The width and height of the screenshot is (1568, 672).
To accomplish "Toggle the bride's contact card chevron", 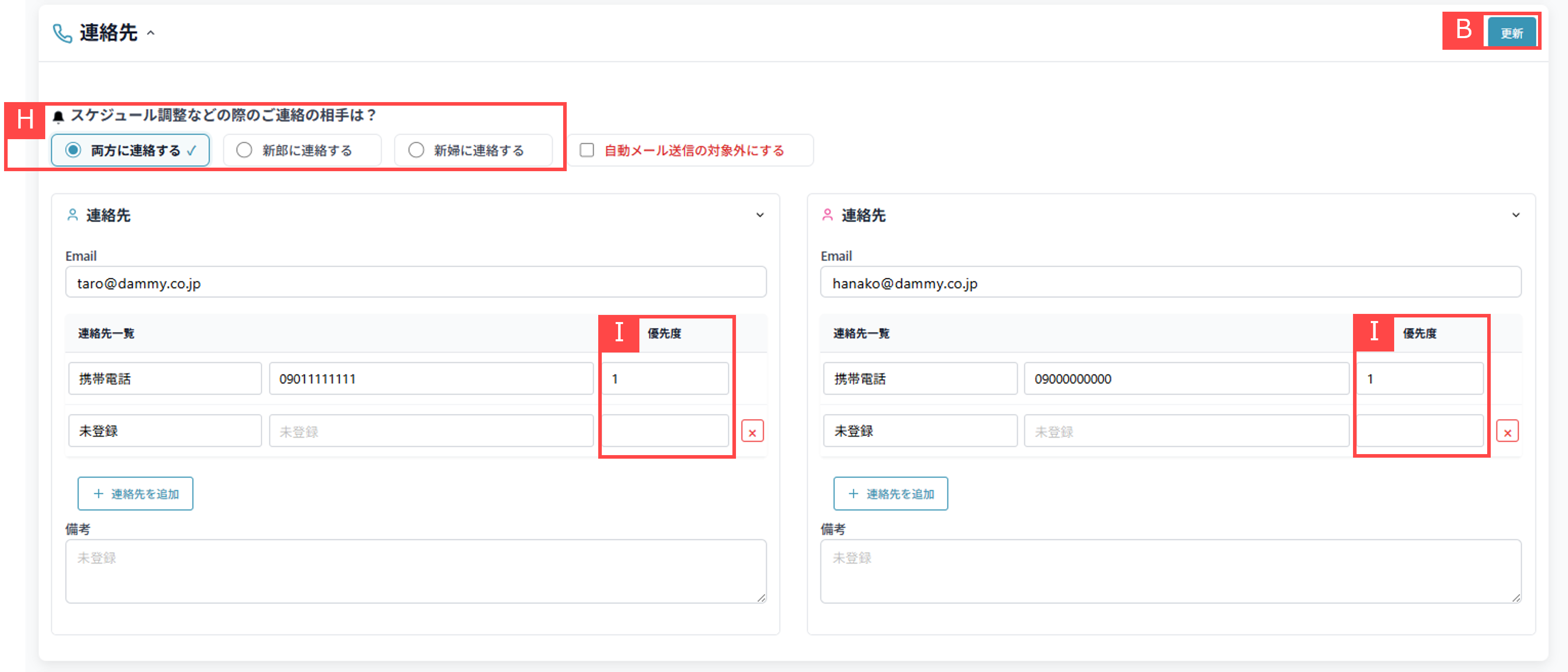I will pos(1516,215).
